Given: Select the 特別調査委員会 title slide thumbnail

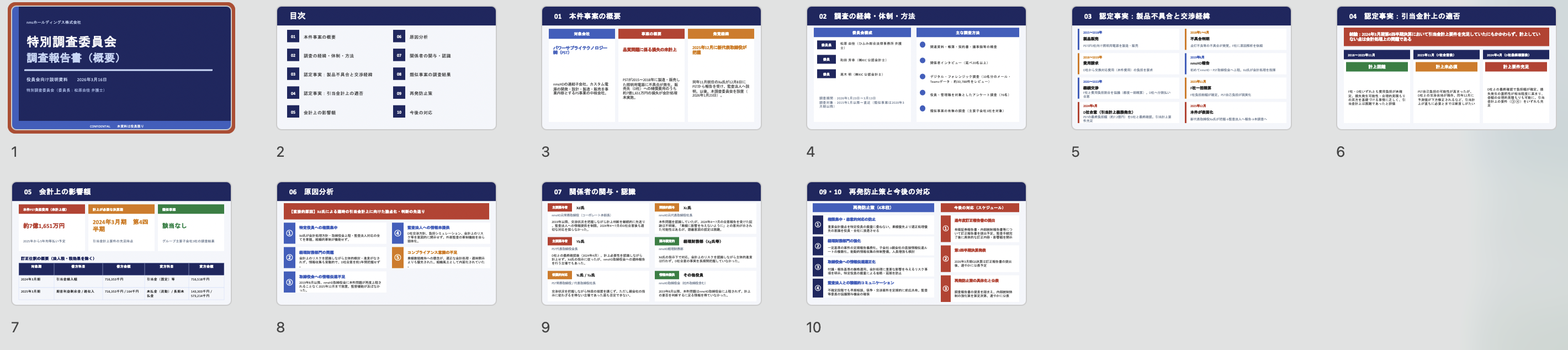Looking at the screenshot, I should pyautogui.click(x=121, y=67).
